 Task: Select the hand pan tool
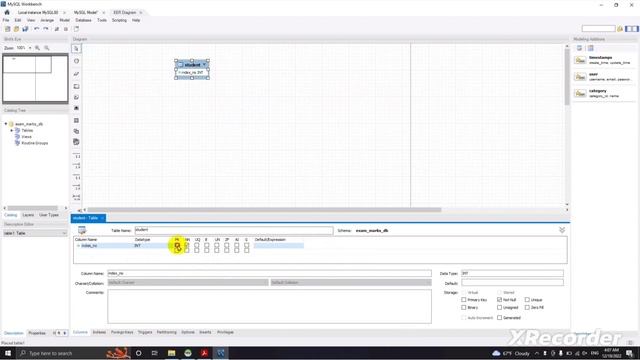[x=76, y=61]
